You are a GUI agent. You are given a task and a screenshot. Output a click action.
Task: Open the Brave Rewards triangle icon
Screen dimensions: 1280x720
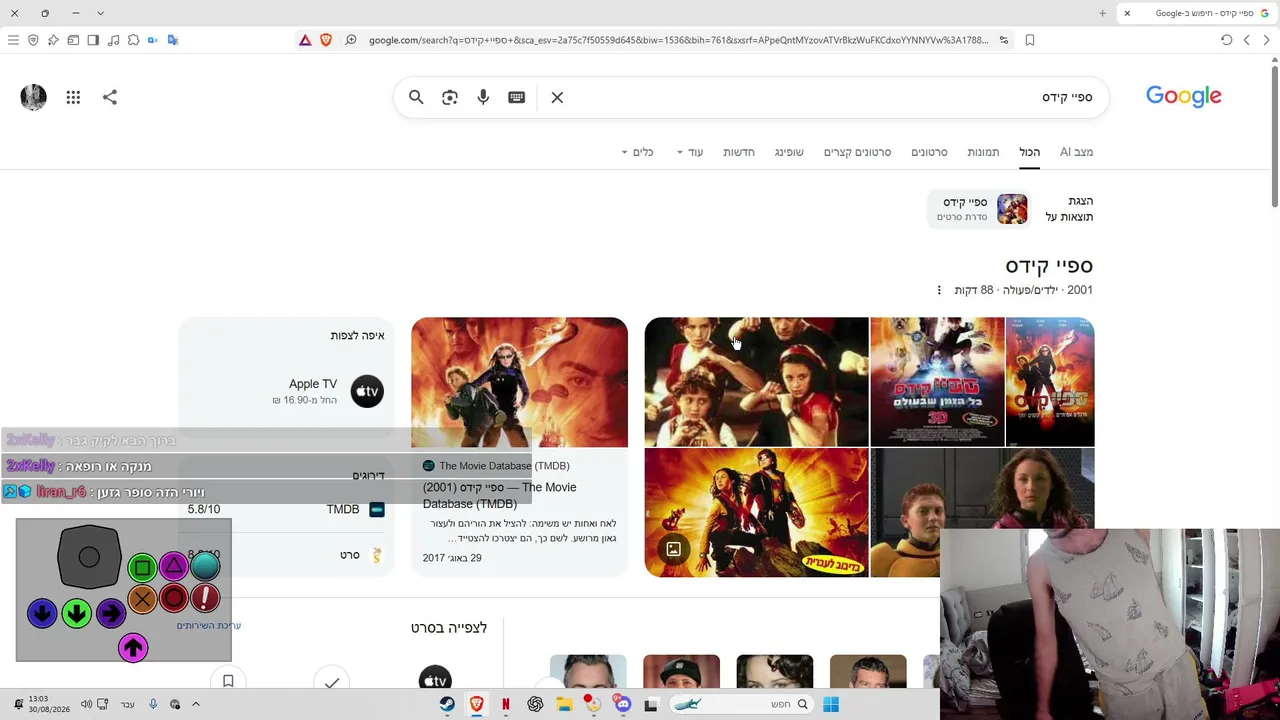click(x=305, y=40)
